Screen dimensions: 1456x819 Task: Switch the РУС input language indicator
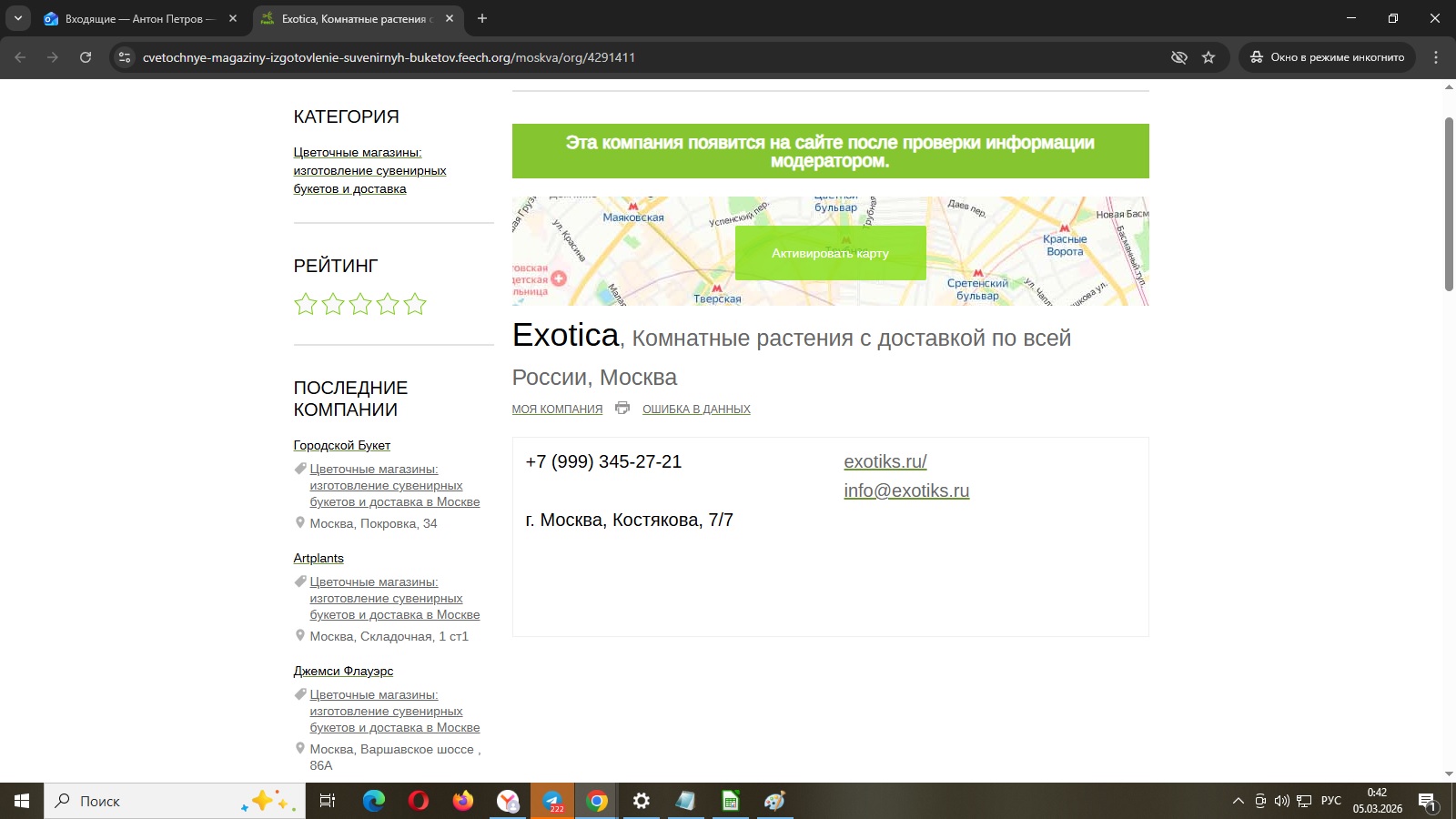pos(1331,801)
